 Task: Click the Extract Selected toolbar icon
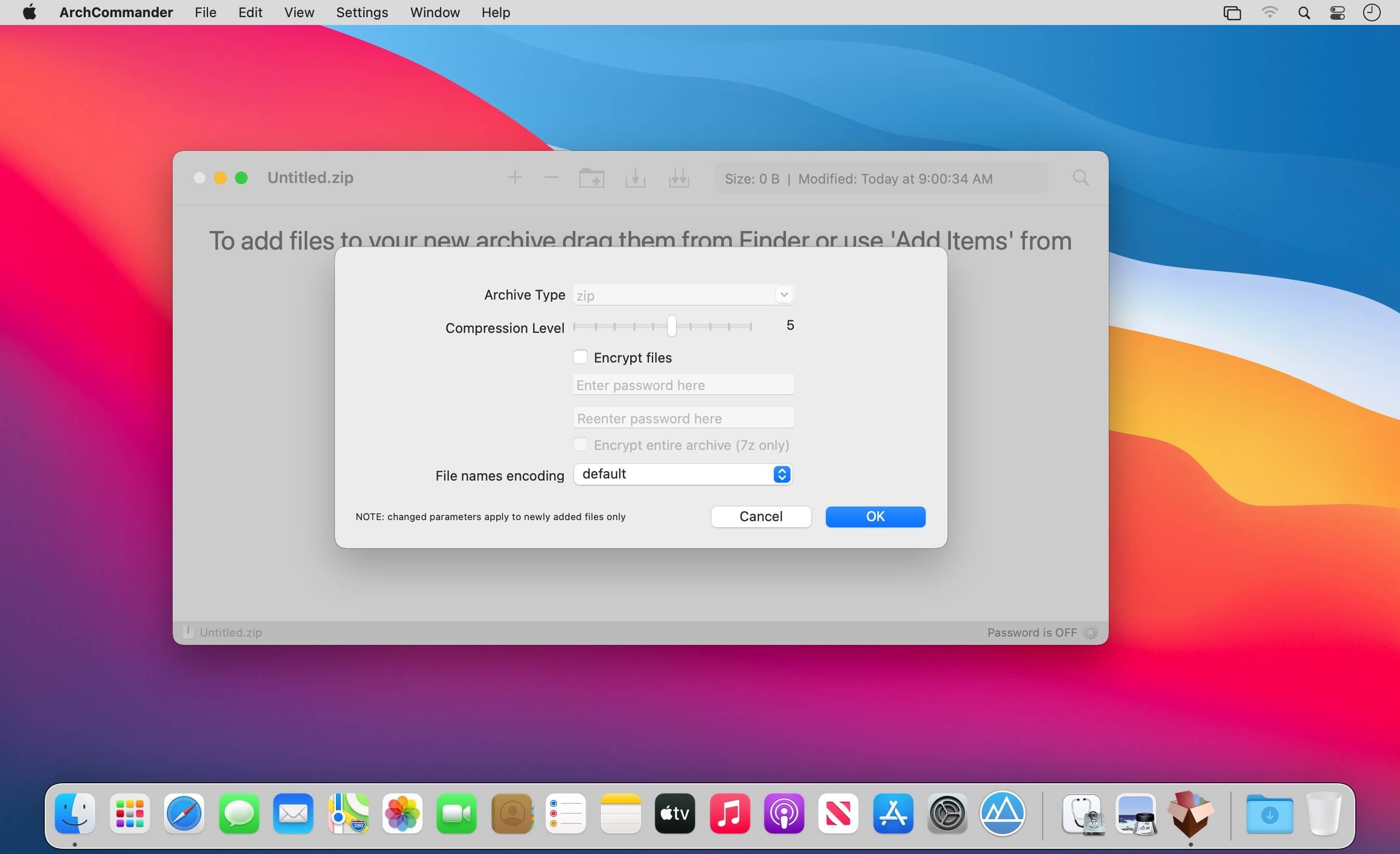(x=635, y=178)
